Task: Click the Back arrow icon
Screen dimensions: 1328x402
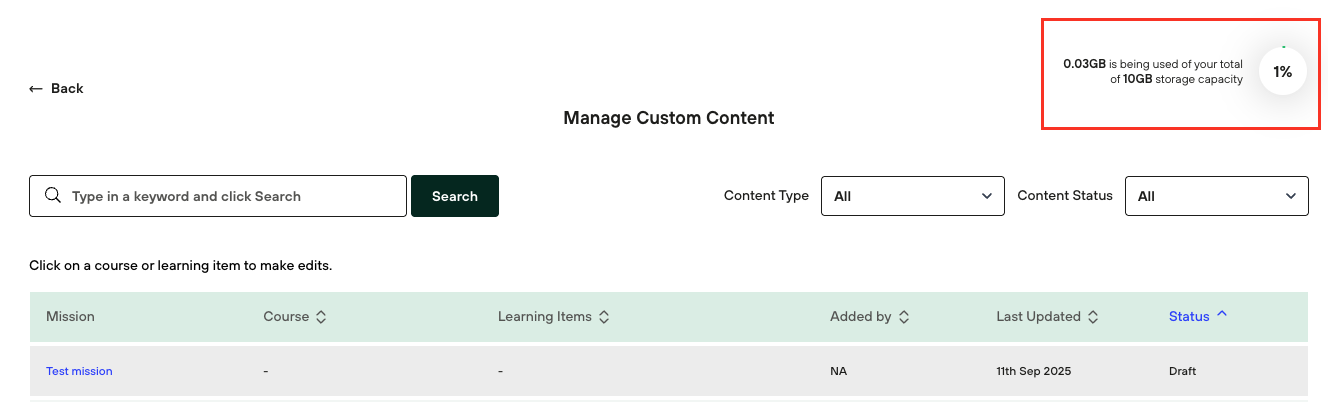Action: (x=36, y=89)
